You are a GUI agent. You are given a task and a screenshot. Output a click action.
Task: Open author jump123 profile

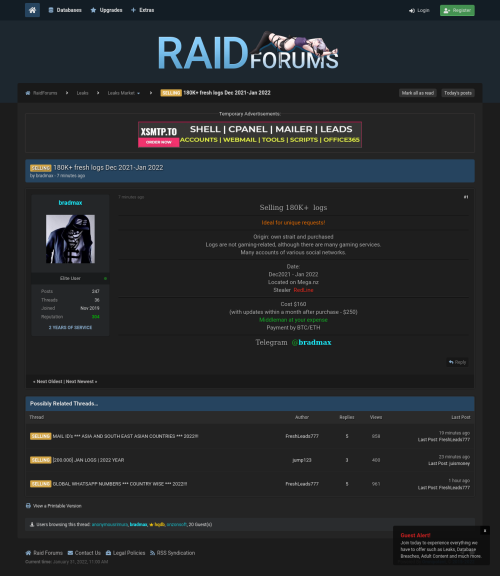click(x=302, y=460)
